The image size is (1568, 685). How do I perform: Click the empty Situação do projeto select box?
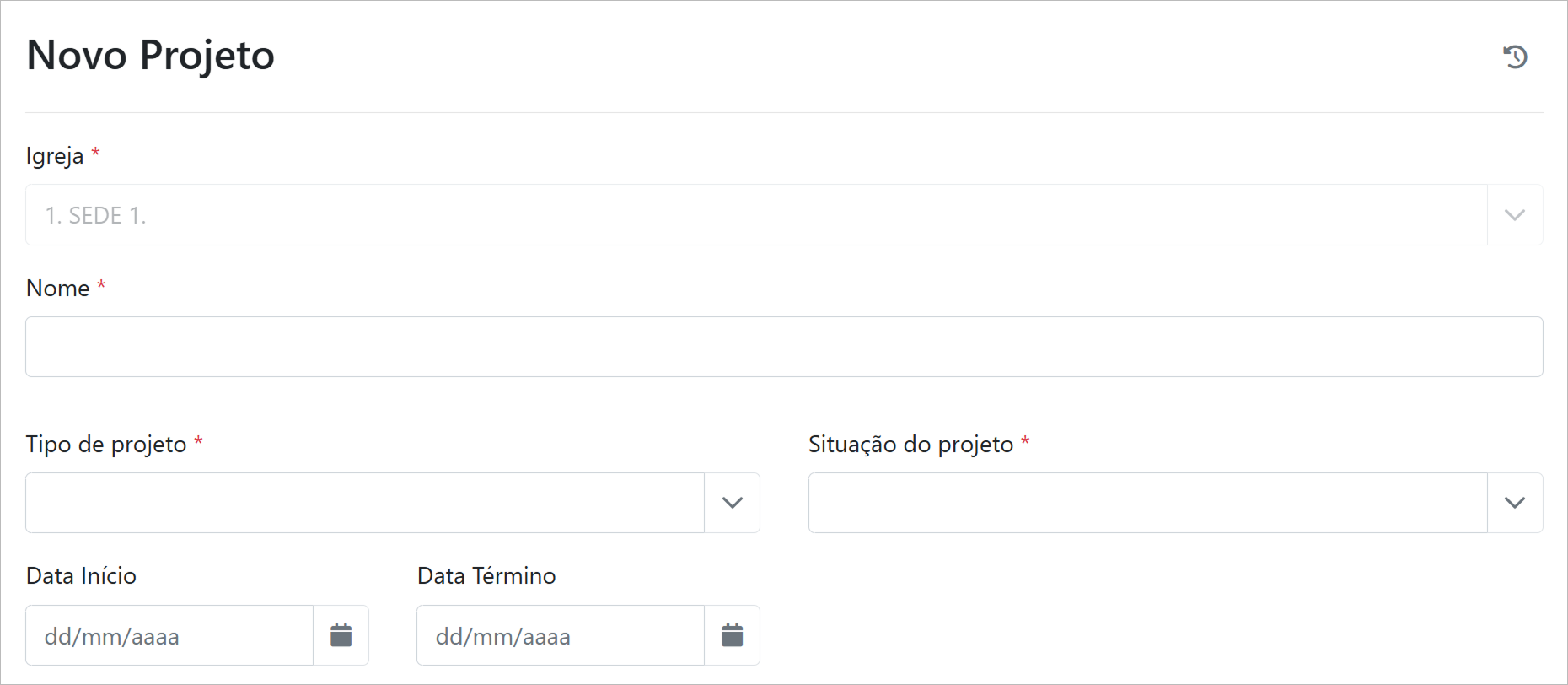pyautogui.click(x=1146, y=503)
